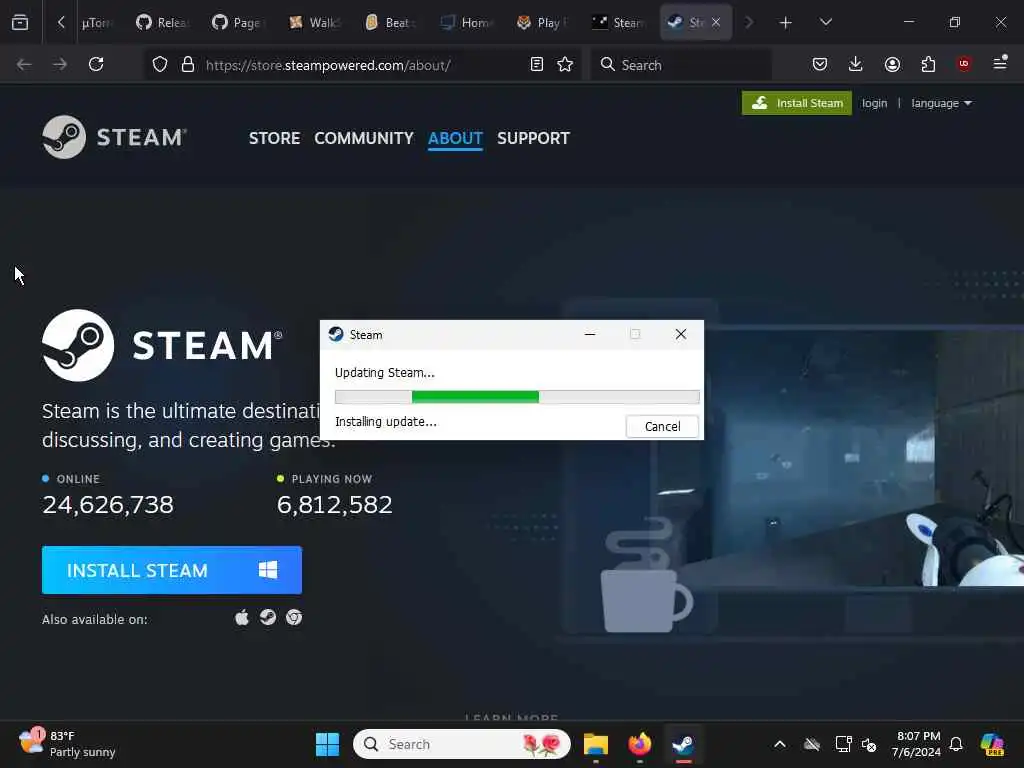Select the Apple macOS download icon
This screenshot has height=768, width=1024.
242,618
